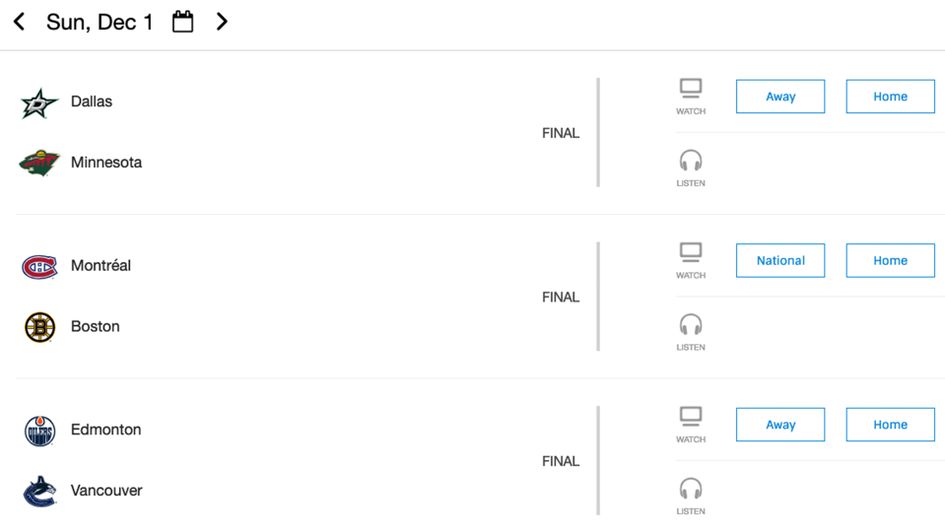Watch Home feed for Edmonton-Vancouver game
Viewport: 945px width, 532px height.
(890, 425)
